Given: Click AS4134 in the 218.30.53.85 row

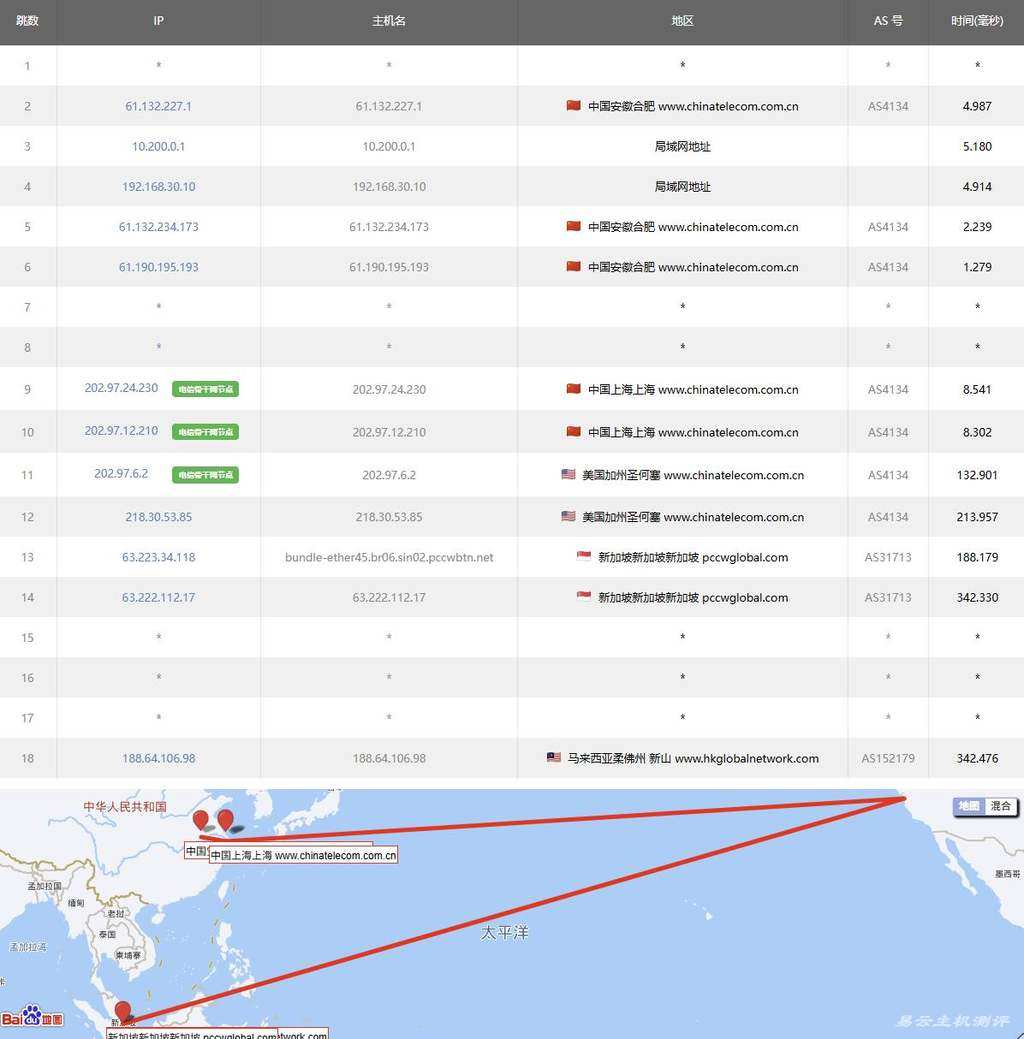Looking at the screenshot, I should click(x=887, y=517).
